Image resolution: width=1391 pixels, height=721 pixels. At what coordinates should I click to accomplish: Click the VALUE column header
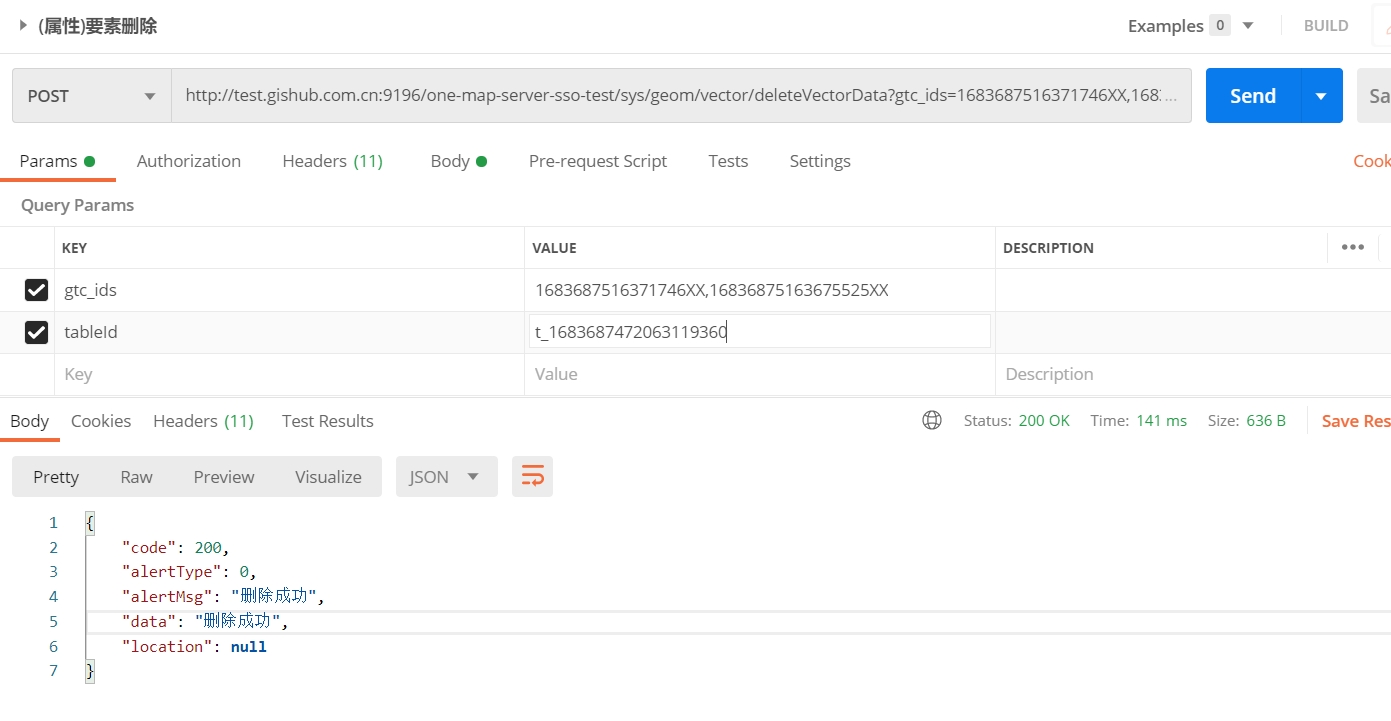pos(554,248)
